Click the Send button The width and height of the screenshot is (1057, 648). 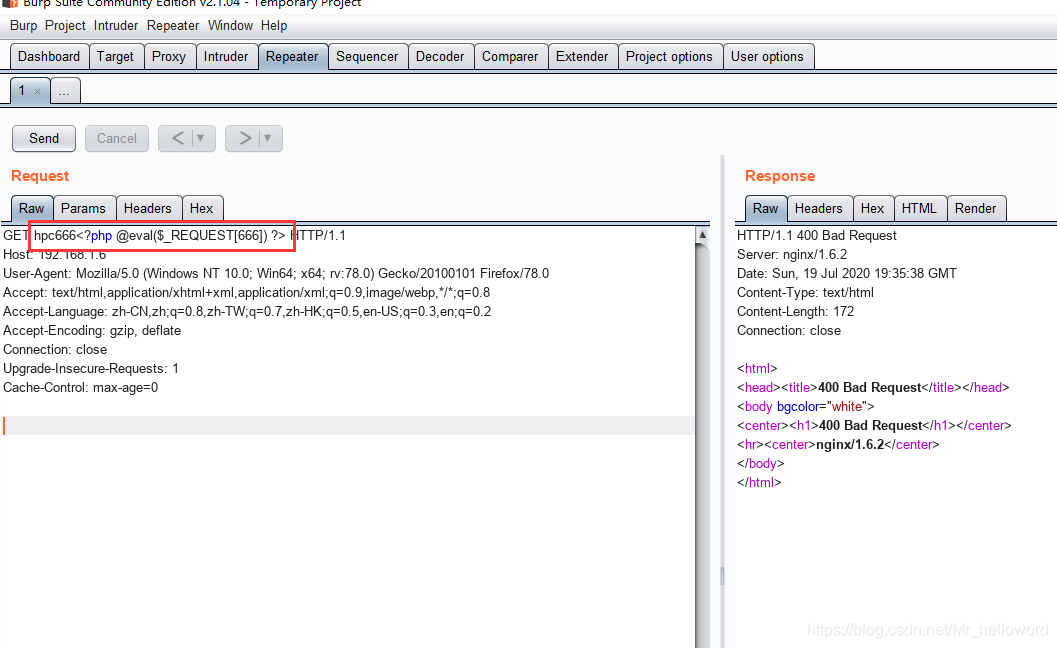tap(44, 138)
